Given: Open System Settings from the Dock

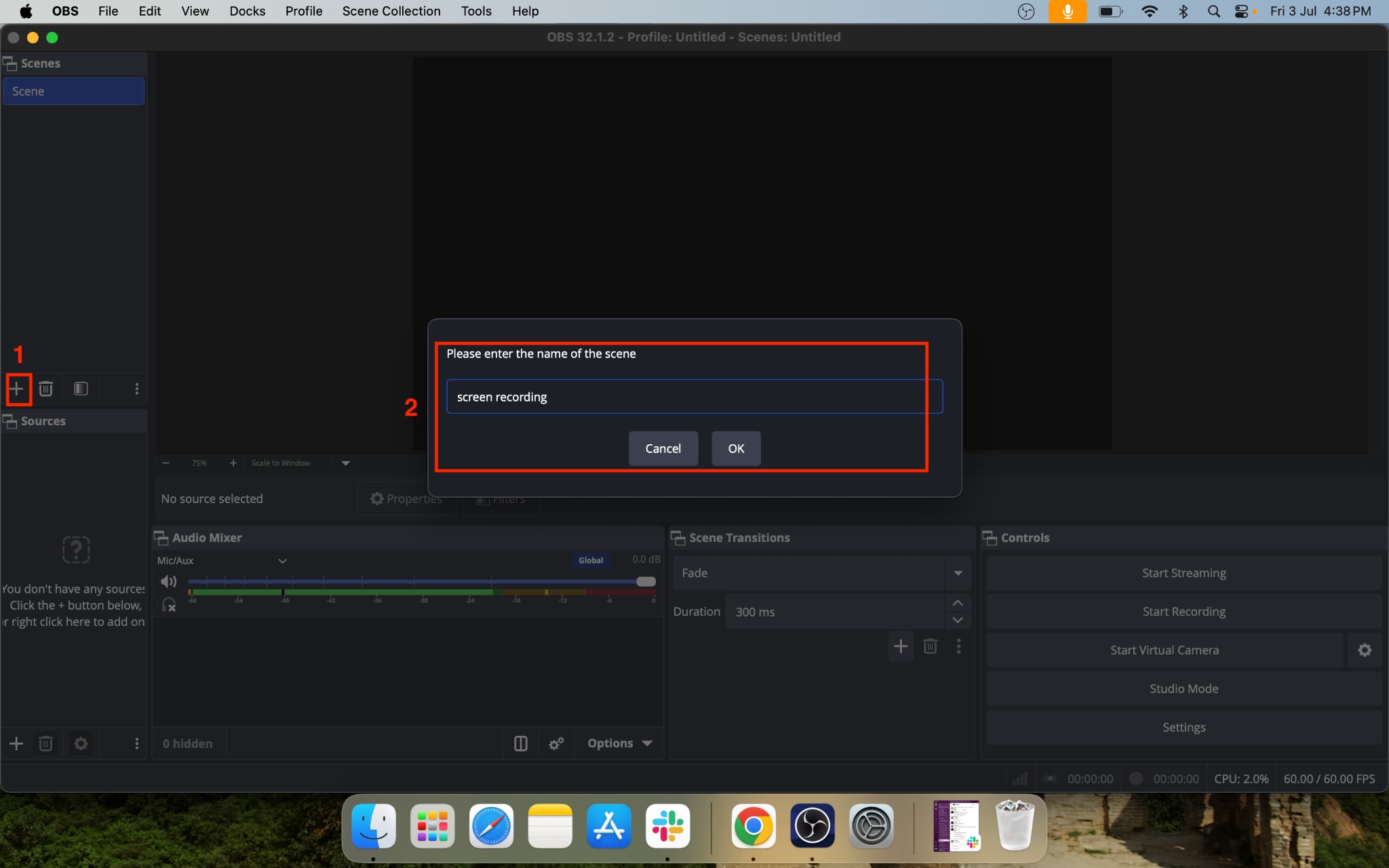Looking at the screenshot, I should 871,826.
